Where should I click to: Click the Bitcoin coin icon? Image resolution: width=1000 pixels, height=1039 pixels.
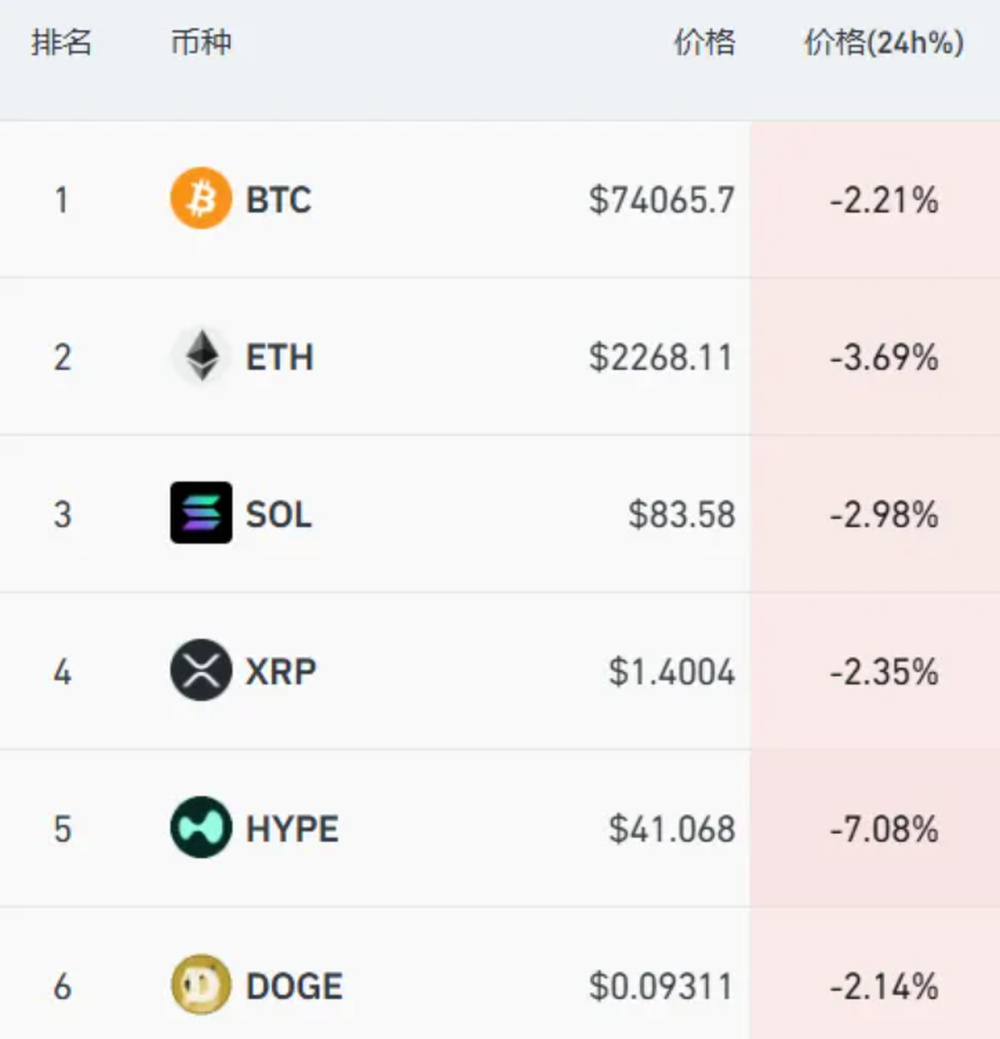click(201, 199)
